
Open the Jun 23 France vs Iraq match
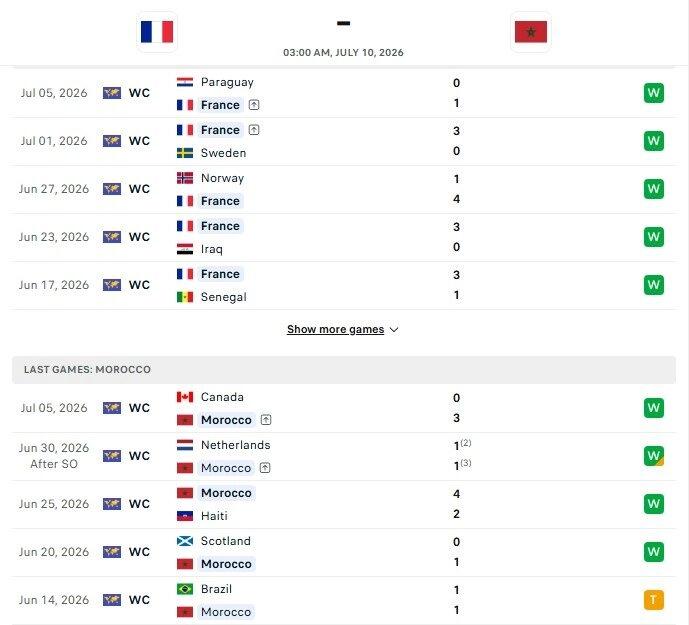344,237
